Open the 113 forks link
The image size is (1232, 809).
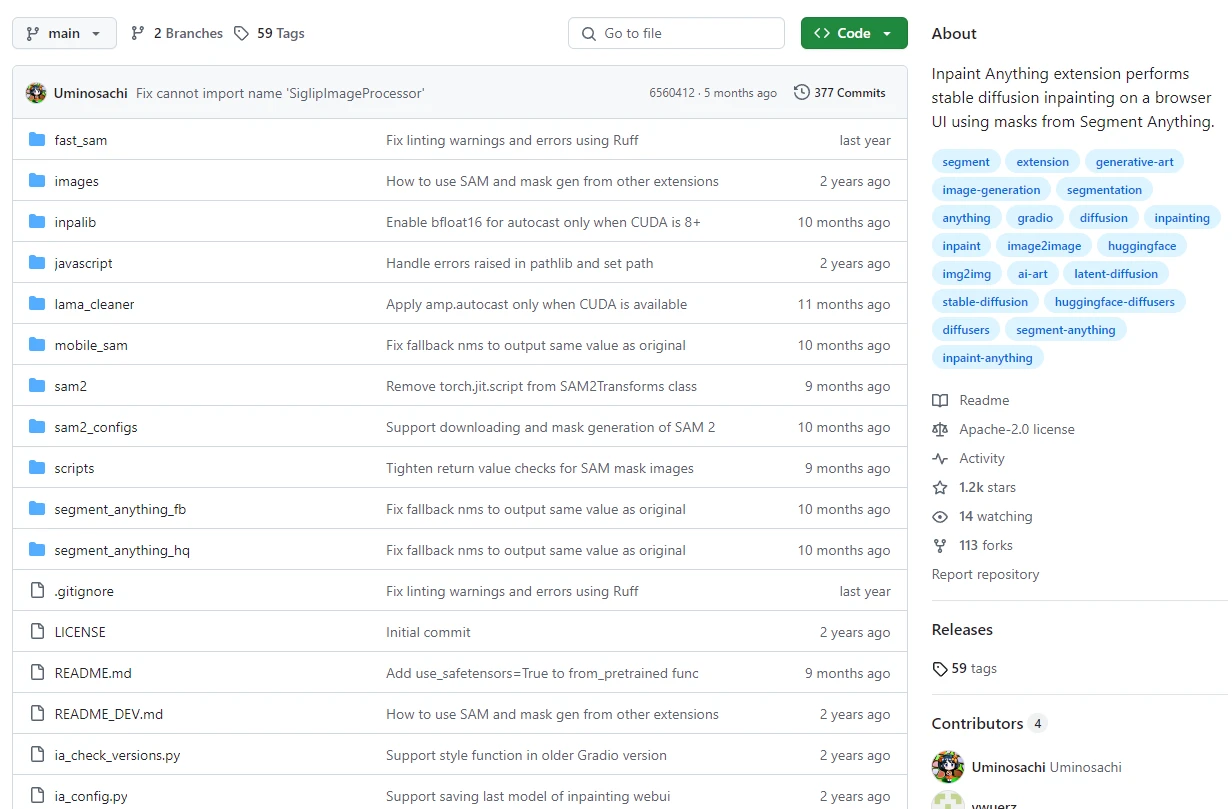pyautogui.click(x=985, y=545)
